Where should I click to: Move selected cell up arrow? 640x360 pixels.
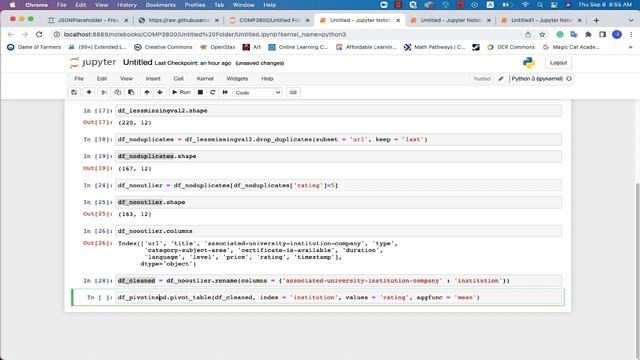pyautogui.click(x=147, y=92)
